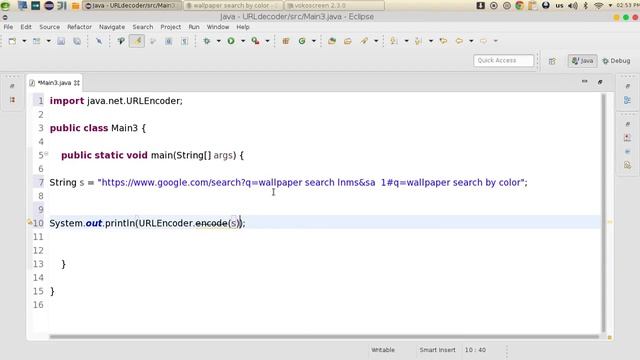Expand the Run dropdown arrow

coord(243,41)
